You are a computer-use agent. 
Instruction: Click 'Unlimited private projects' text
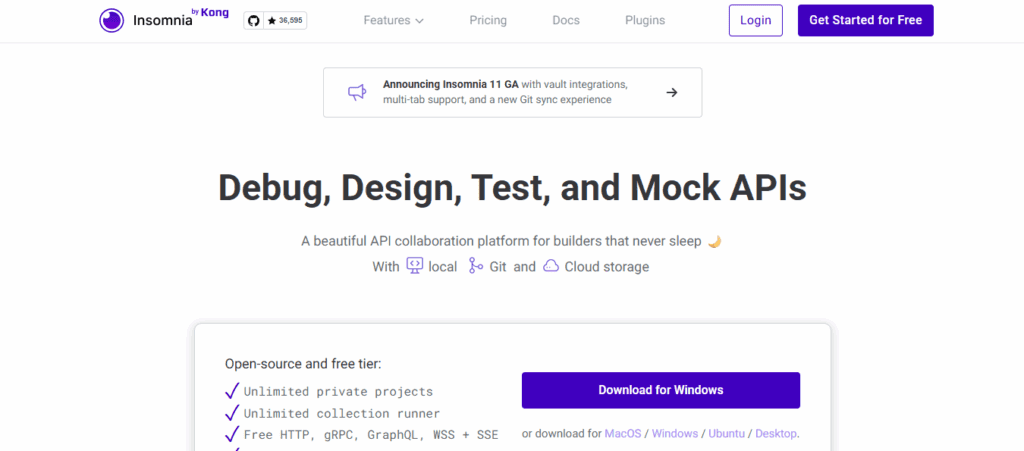coord(338,392)
